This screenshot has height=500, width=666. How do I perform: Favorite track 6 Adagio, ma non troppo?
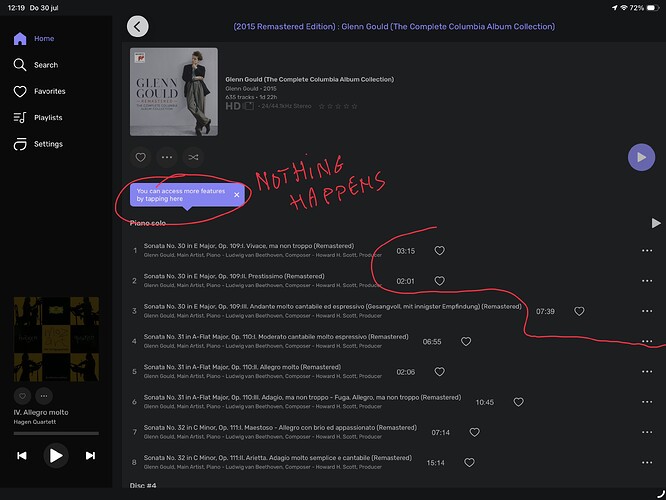tap(518, 402)
